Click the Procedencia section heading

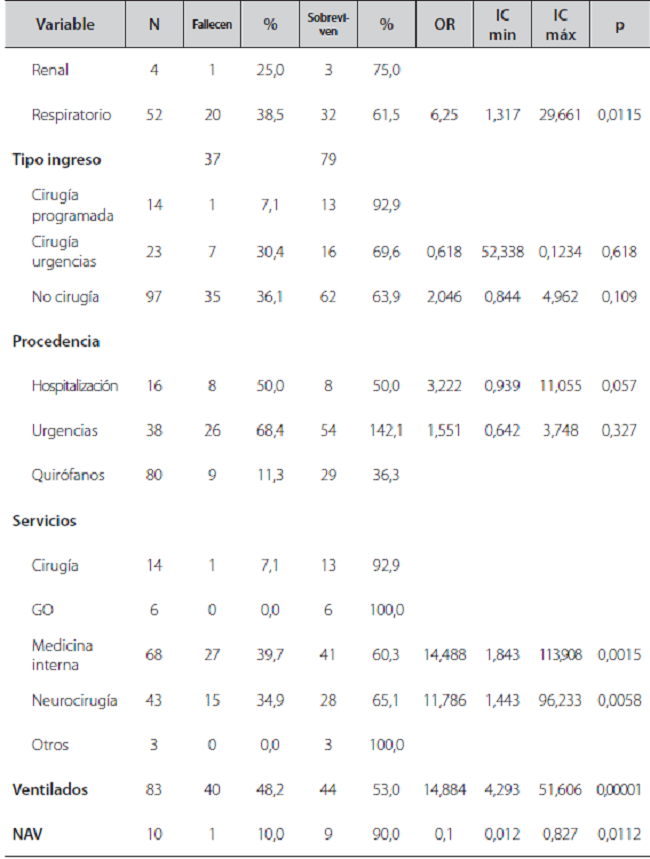[56, 341]
